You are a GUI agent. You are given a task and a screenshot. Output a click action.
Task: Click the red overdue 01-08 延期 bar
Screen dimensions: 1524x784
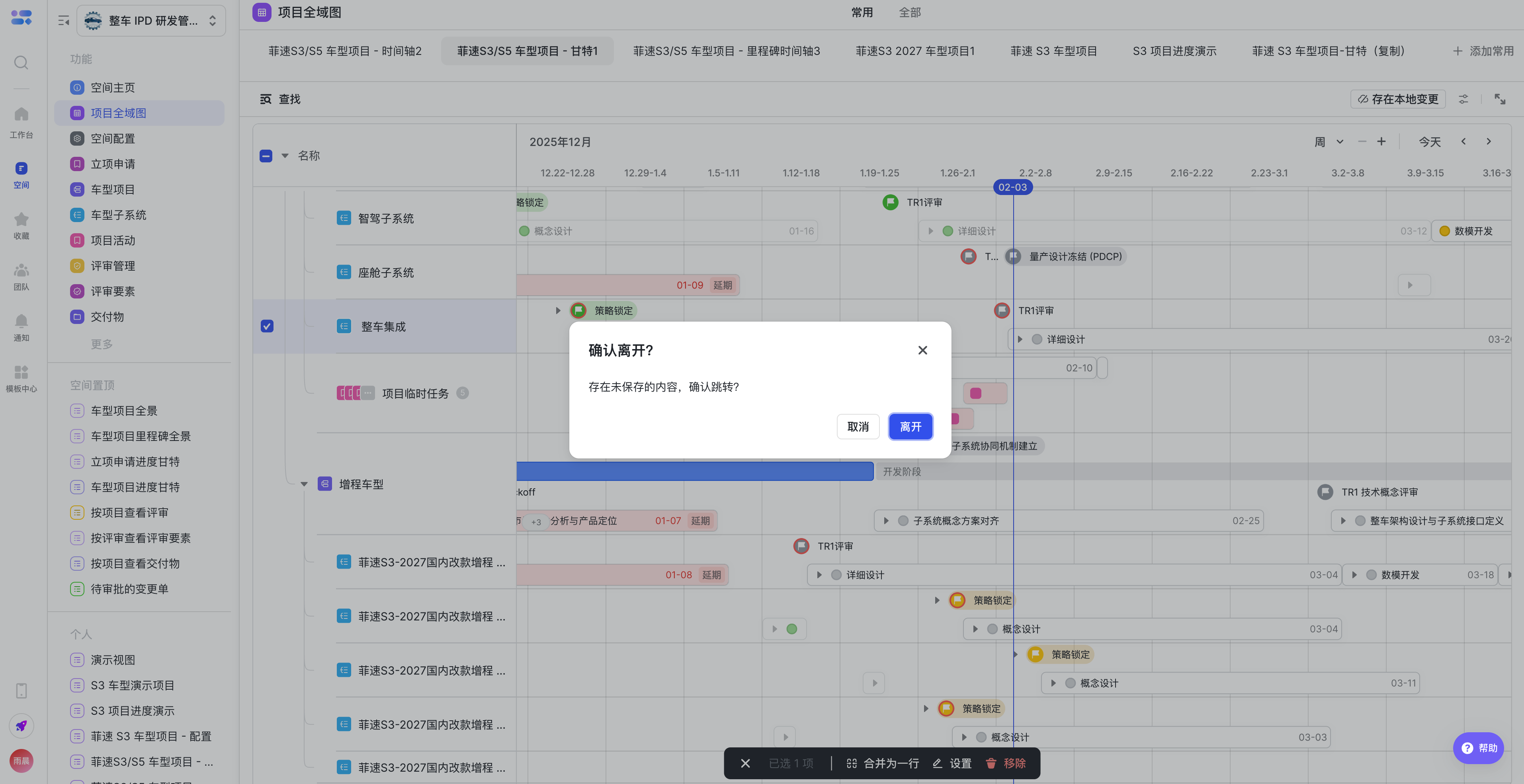[622, 574]
